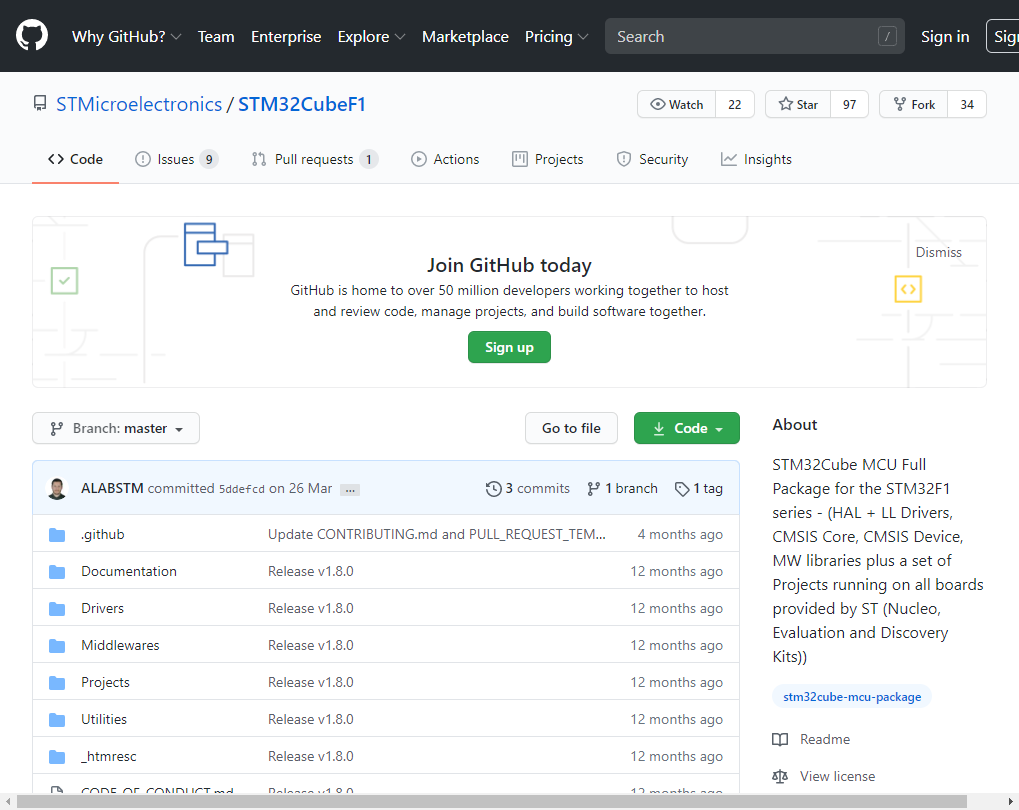The height and width of the screenshot is (810, 1019).
Task: Click the scales icon beside View license
Action: click(780, 776)
